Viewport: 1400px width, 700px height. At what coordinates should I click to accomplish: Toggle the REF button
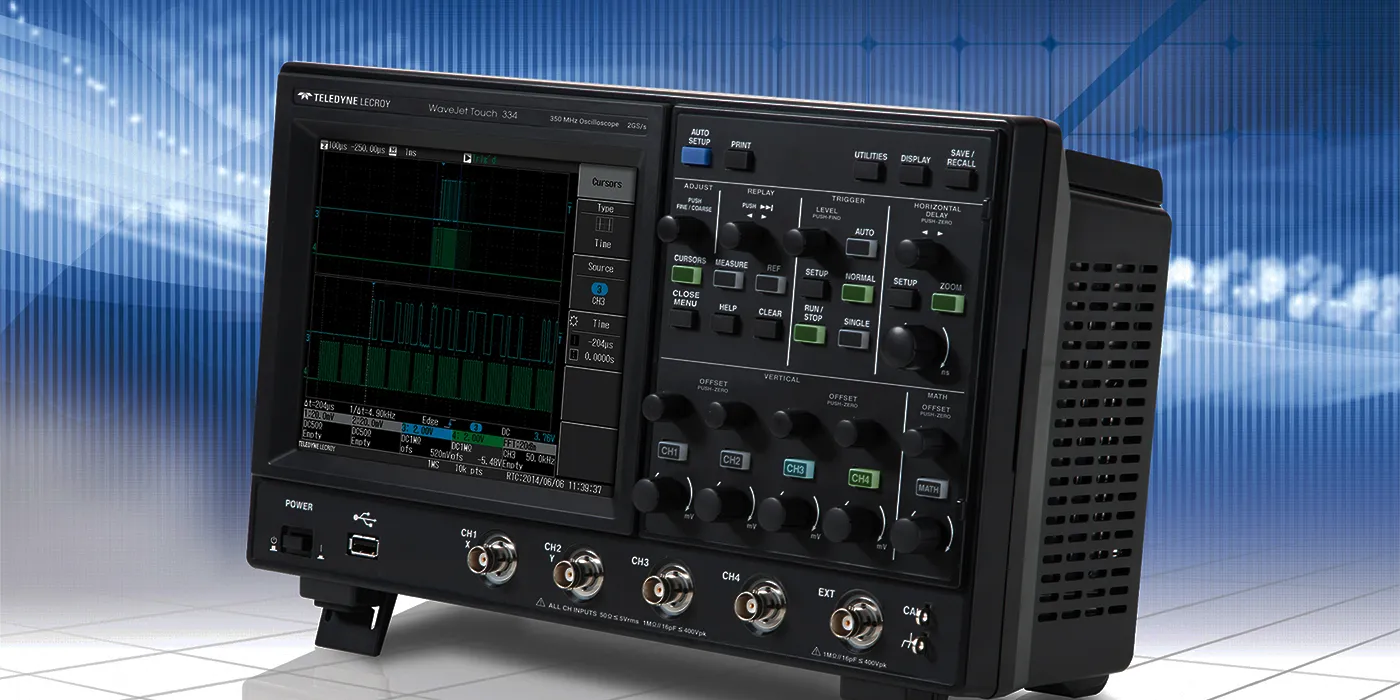coord(770,283)
